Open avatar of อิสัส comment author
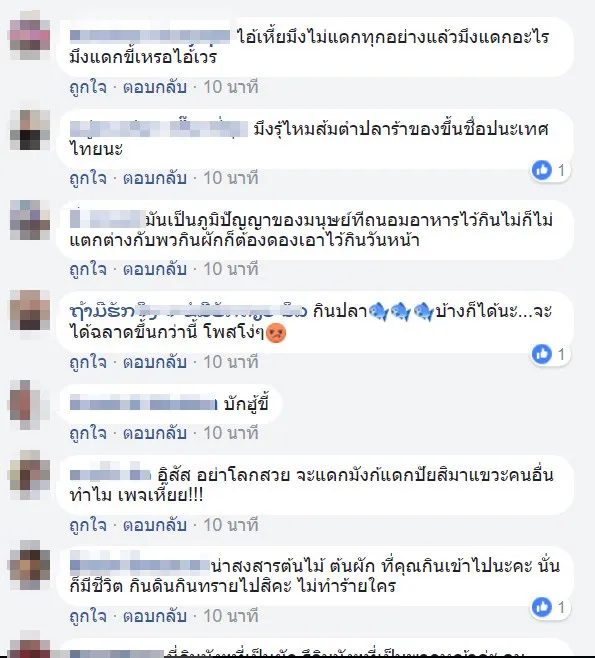595x658 pixels. click(29, 475)
